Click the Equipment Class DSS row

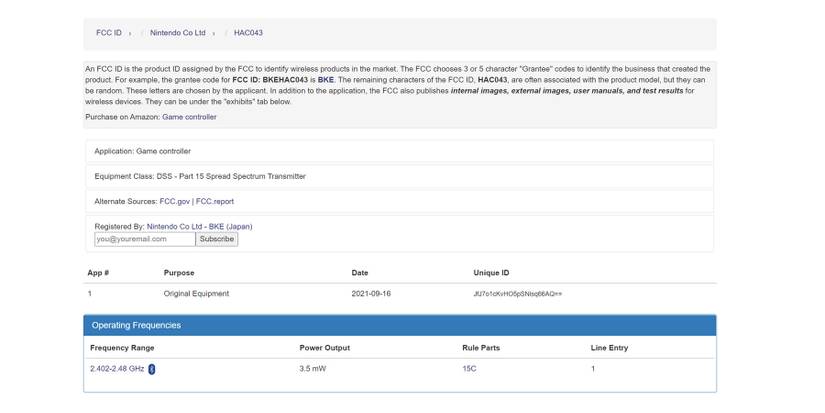200,176
